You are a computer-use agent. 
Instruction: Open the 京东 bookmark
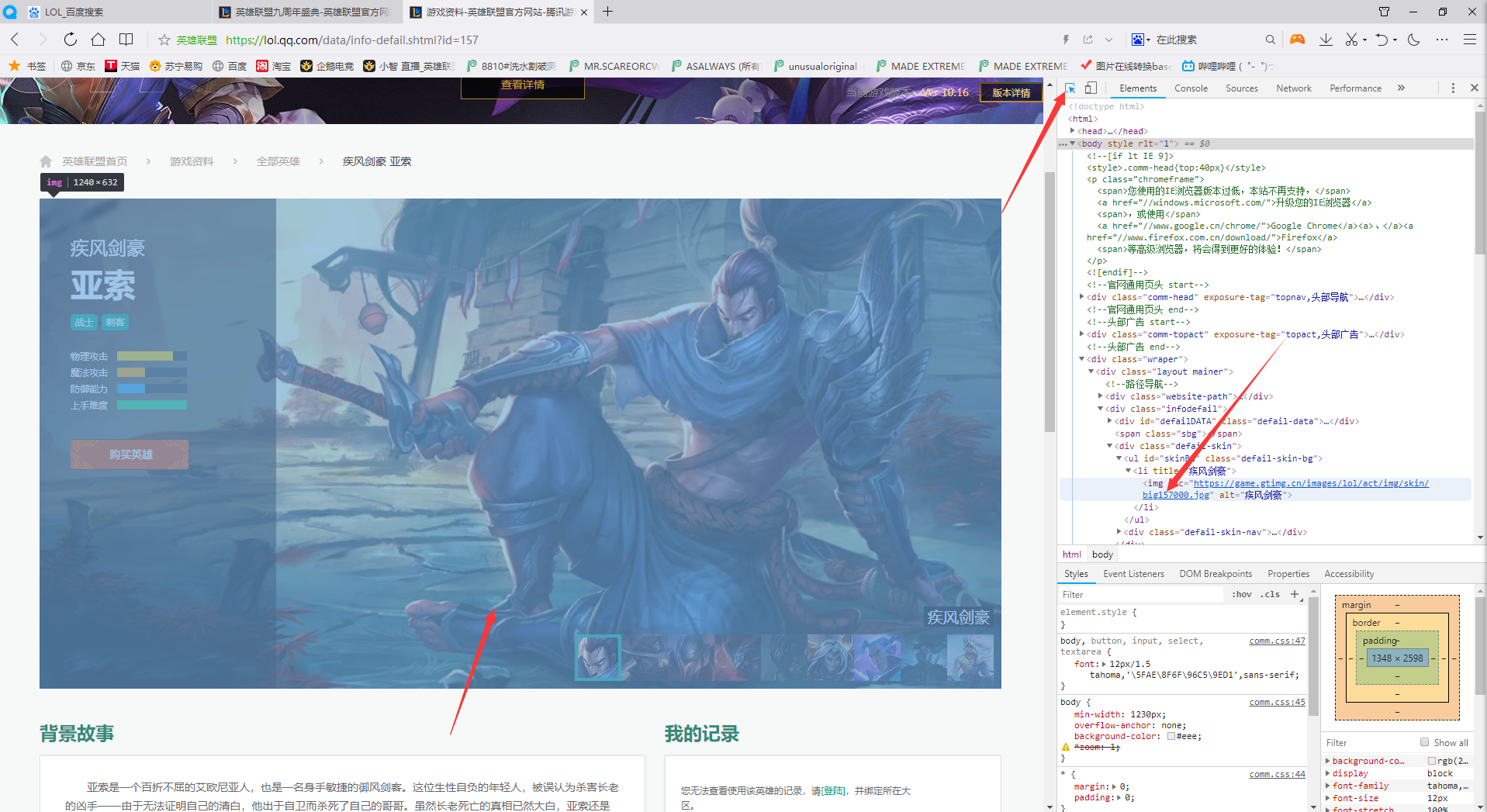tap(78, 66)
